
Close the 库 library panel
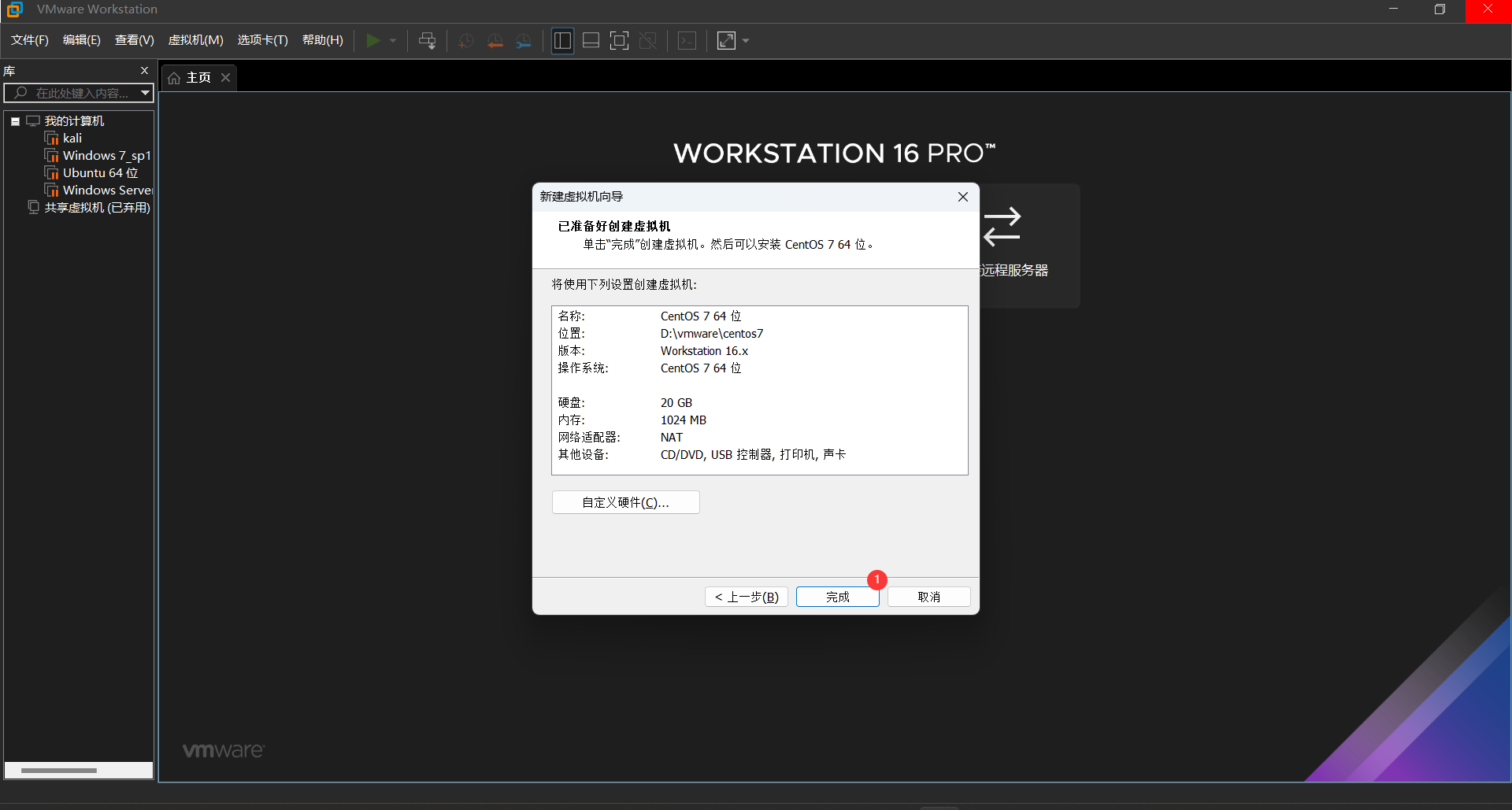[x=144, y=70]
